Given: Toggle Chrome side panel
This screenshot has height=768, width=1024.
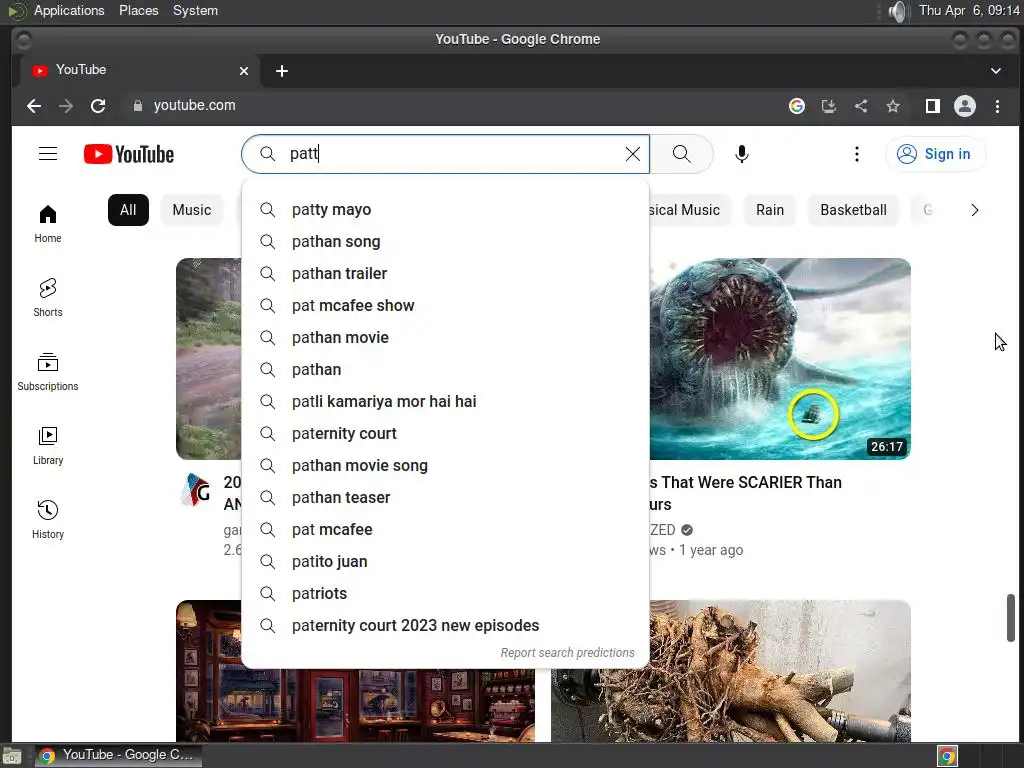Looking at the screenshot, I should click(933, 106).
